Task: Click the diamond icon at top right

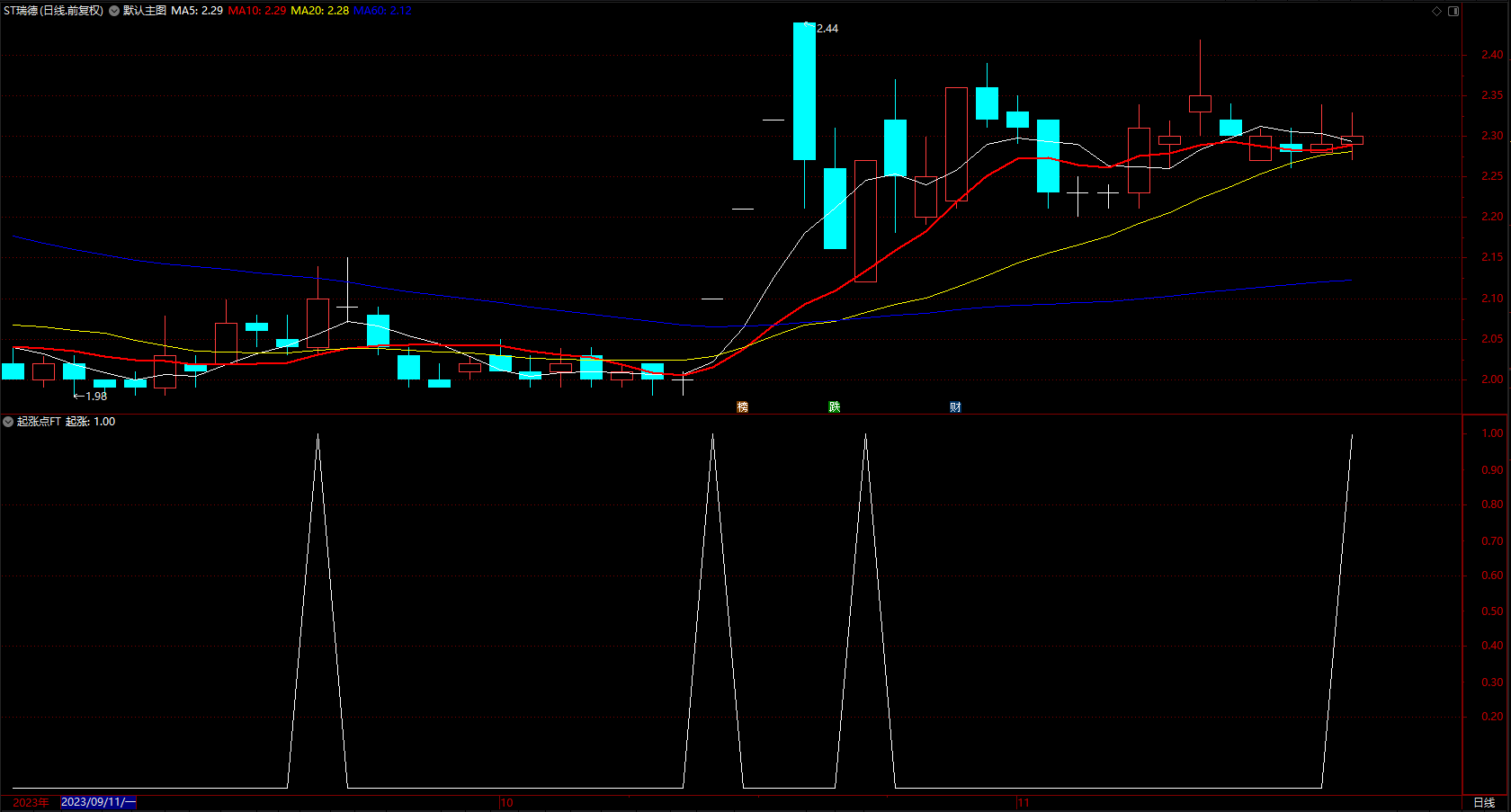Action: click(x=1436, y=11)
